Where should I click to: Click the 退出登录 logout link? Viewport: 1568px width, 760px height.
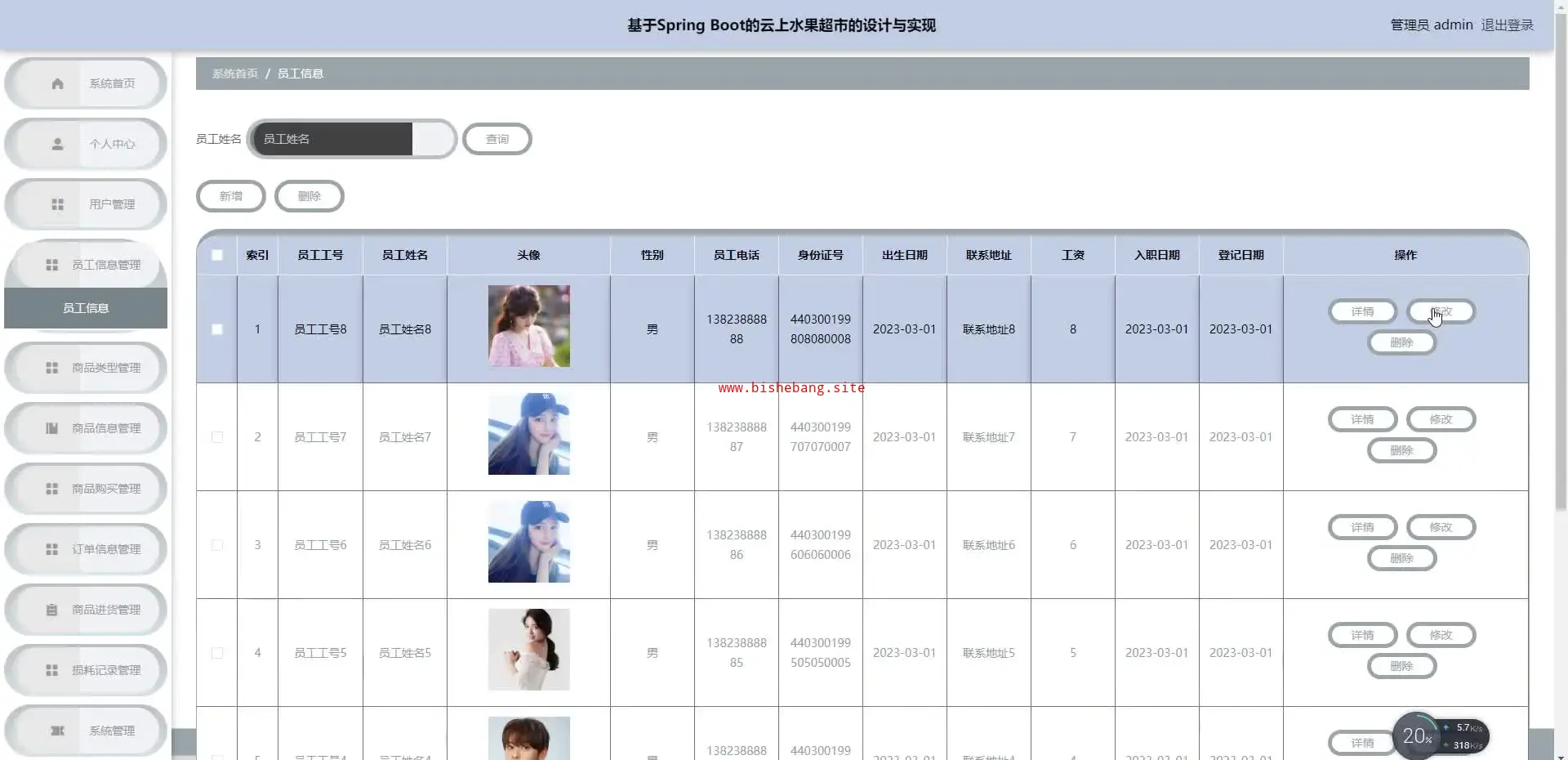(1508, 25)
